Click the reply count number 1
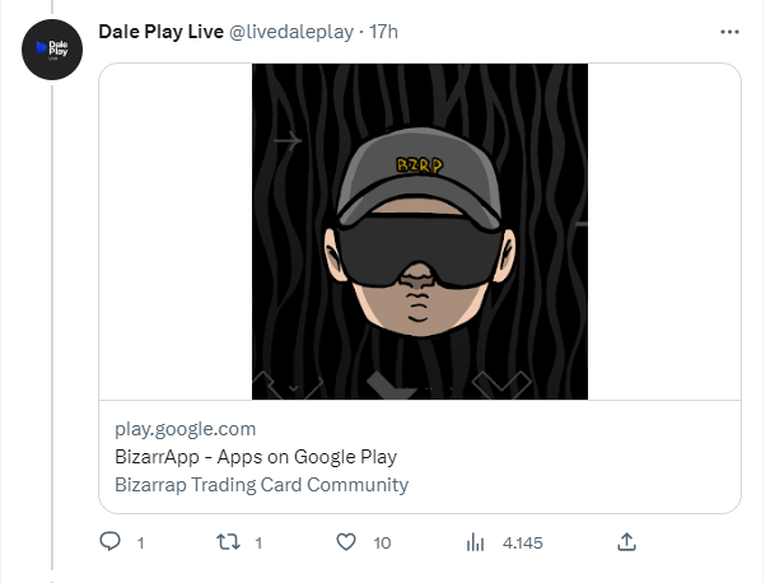The height and width of the screenshot is (583, 770). pyautogui.click(x=141, y=543)
